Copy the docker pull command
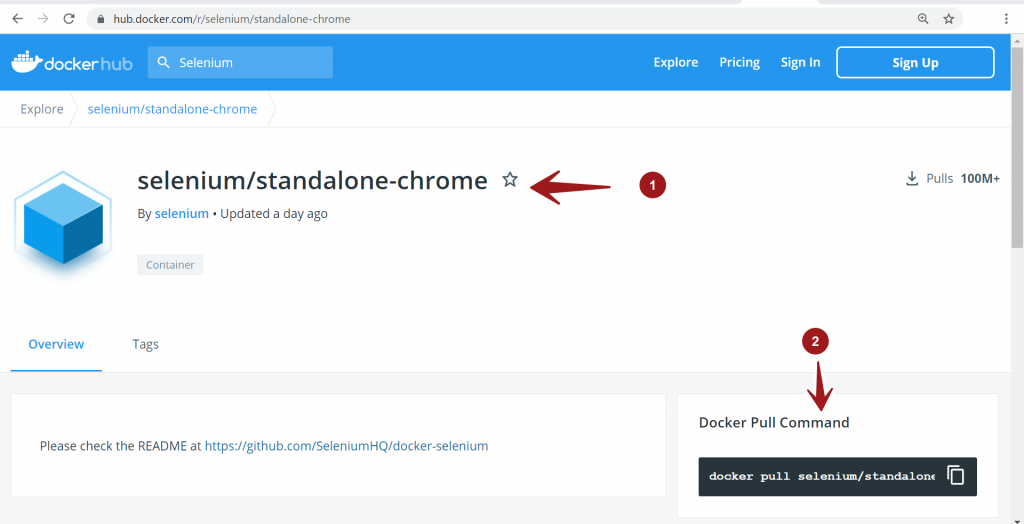The height and width of the screenshot is (524, 1024). point(956,476)
